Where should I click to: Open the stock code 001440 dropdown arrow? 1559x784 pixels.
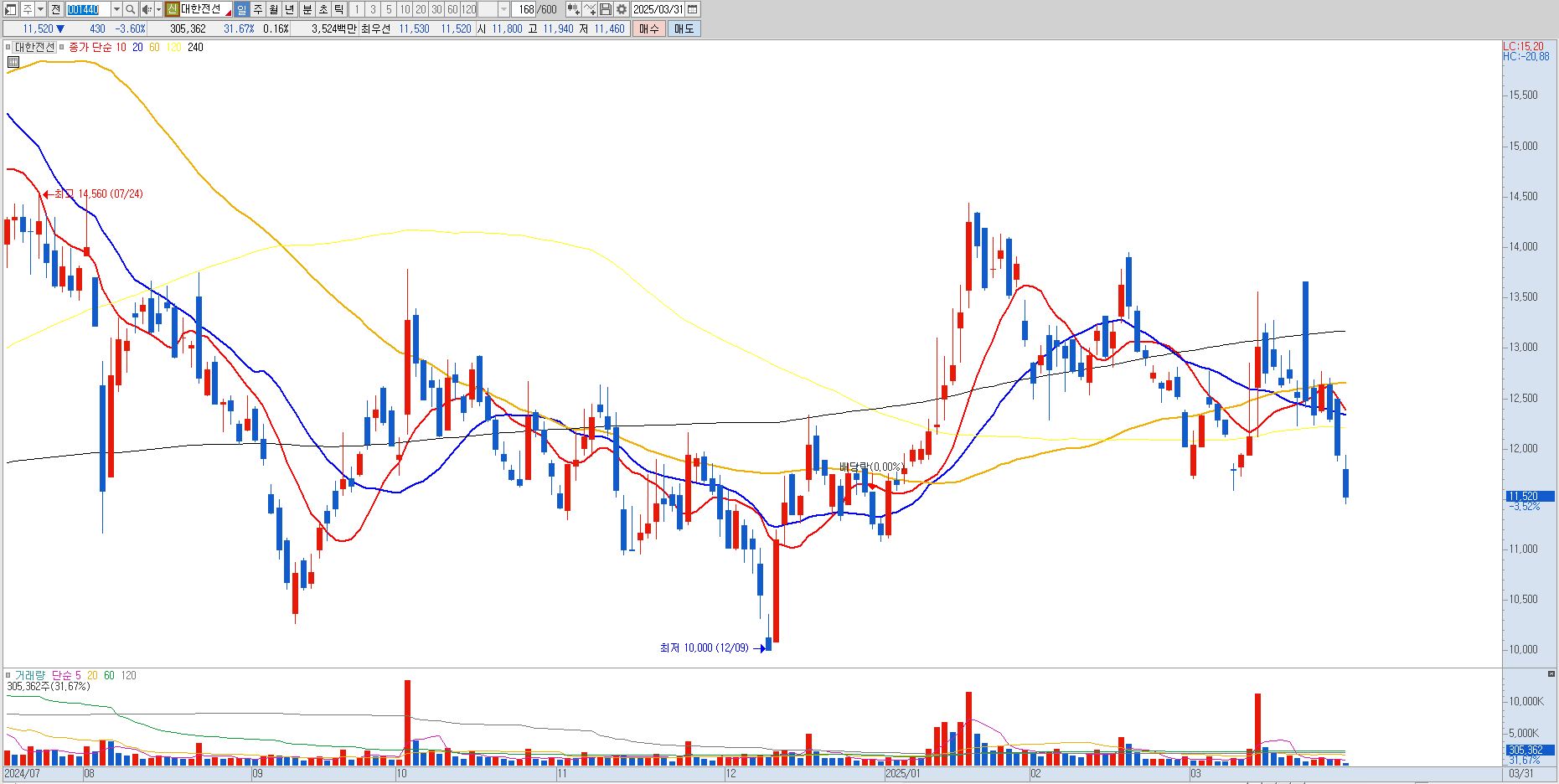(x=116, y=9)
